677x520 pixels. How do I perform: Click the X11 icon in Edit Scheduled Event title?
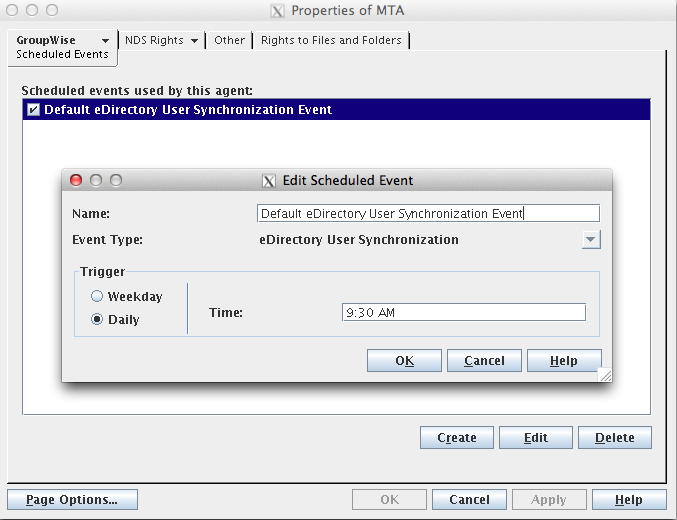(269, 181)
